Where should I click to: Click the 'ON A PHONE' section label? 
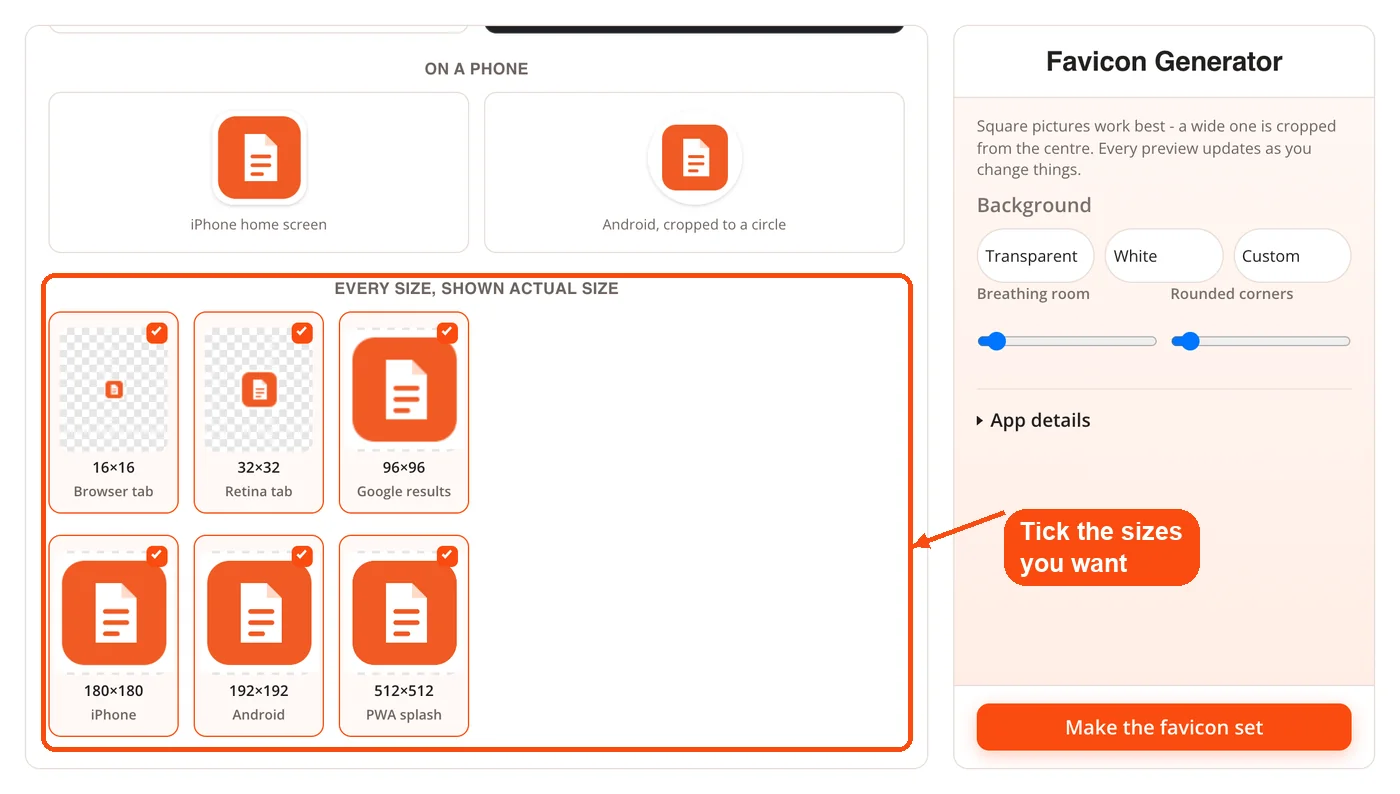476,69
